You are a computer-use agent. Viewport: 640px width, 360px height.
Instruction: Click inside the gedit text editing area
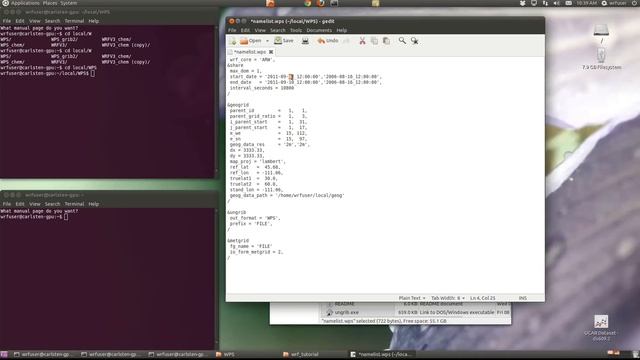pyautogui.click(x=385, y=175)
